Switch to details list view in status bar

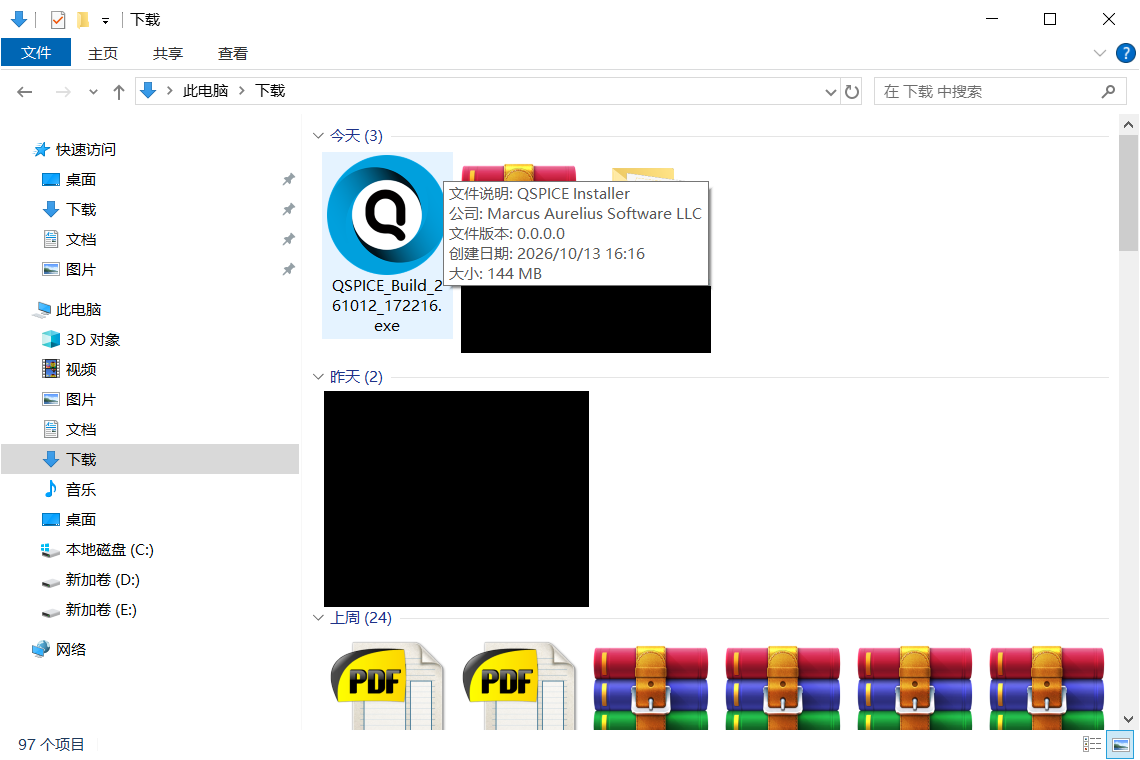click(x=1091, y=744)
